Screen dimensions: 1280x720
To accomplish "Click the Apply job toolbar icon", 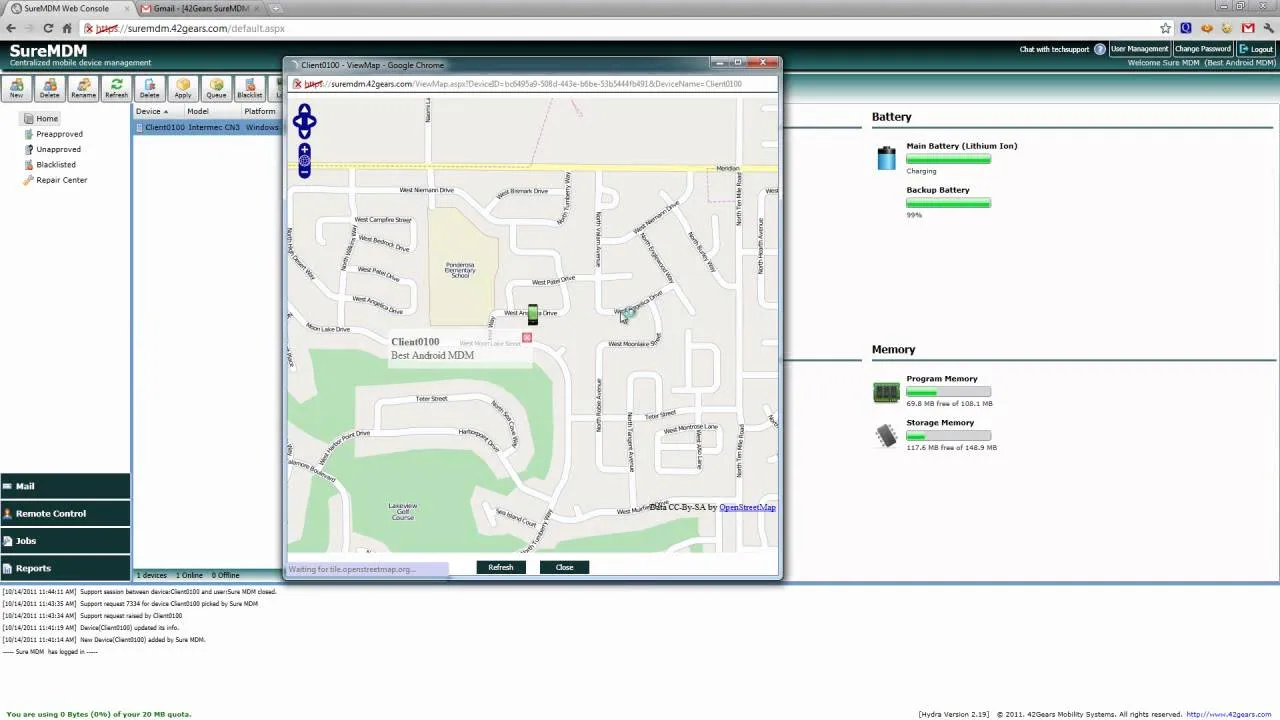I will point(183,88).
